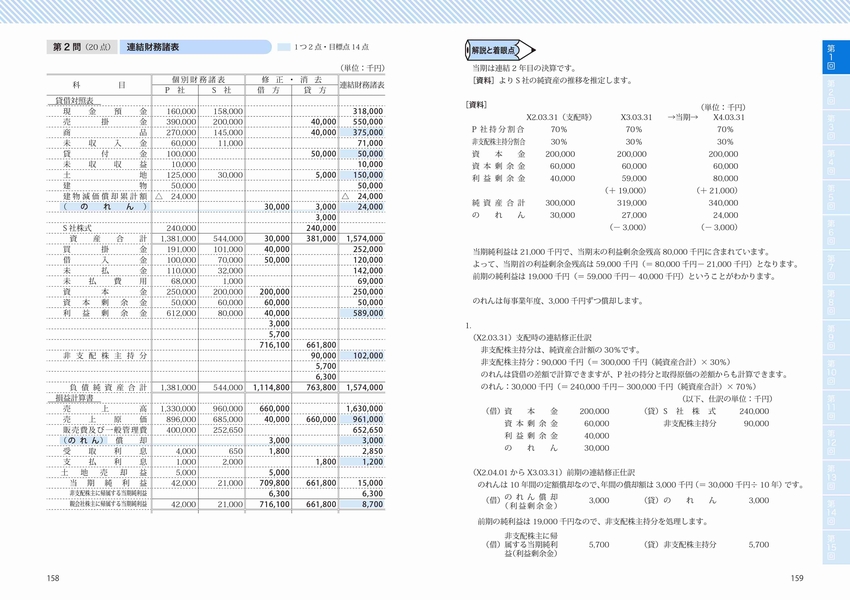850x600 pixels.
Task: Click the (以下、仕訳の単位：千円) note
Action: click(726, 399)
